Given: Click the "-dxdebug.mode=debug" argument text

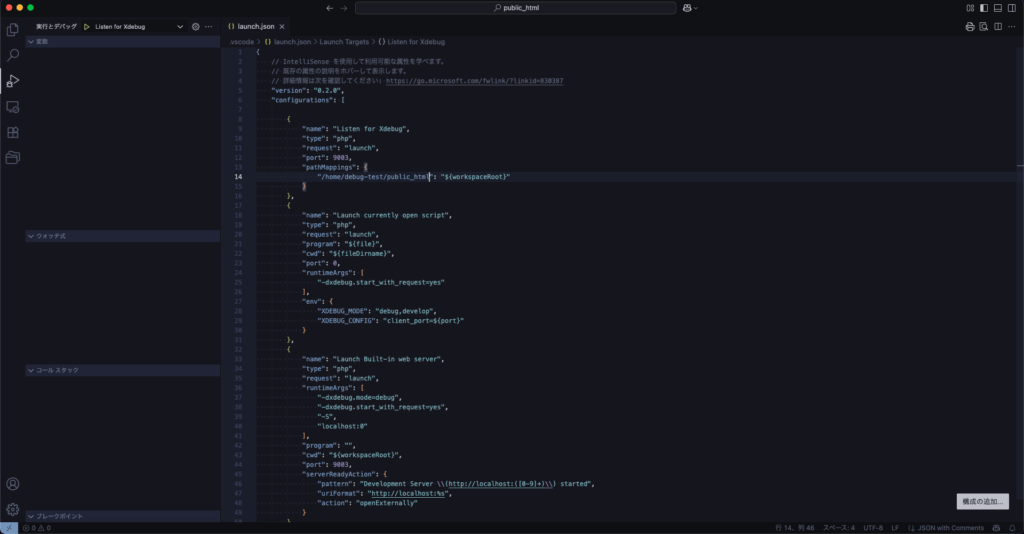Looking at the screenshot, I should tap(358, 398).
